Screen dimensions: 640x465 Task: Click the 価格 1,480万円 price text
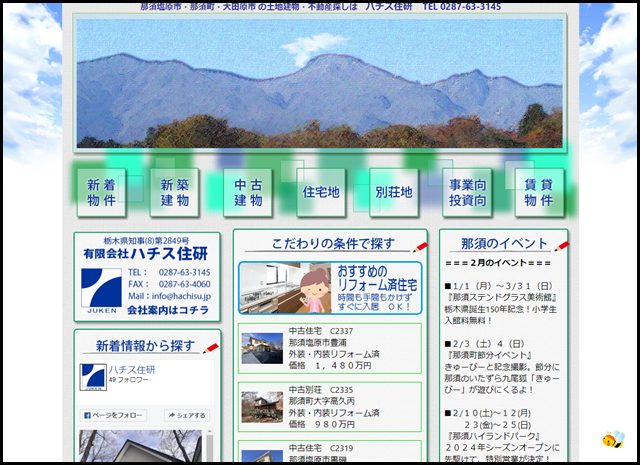tap(330, 365)
